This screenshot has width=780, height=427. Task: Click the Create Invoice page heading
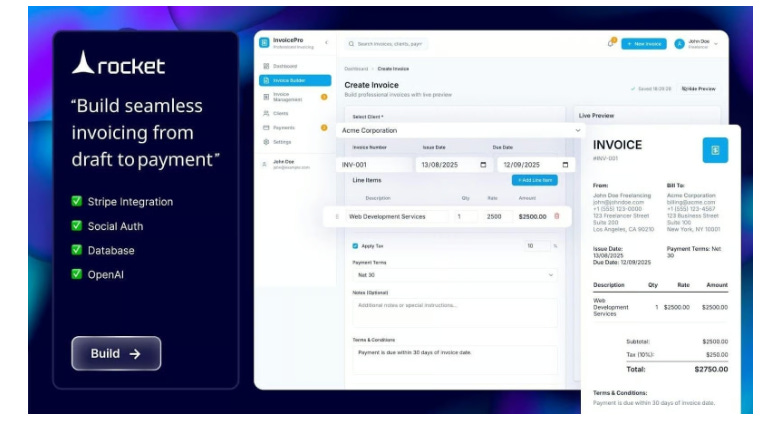pyautogui.click(x=372, y=85)
